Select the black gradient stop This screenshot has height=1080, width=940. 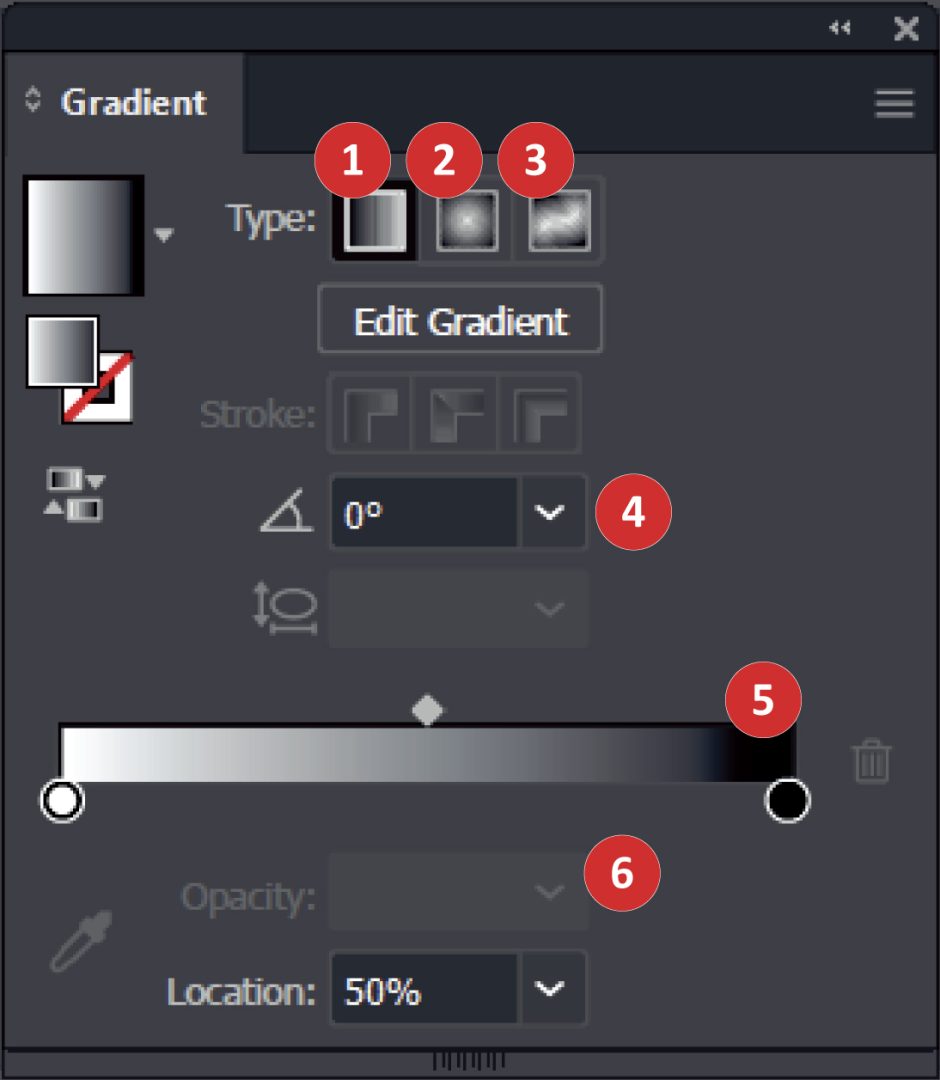[x=786, y=799]
